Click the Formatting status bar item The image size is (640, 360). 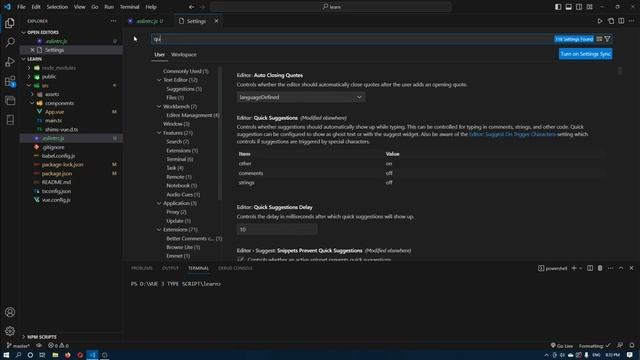pos(594,346)
